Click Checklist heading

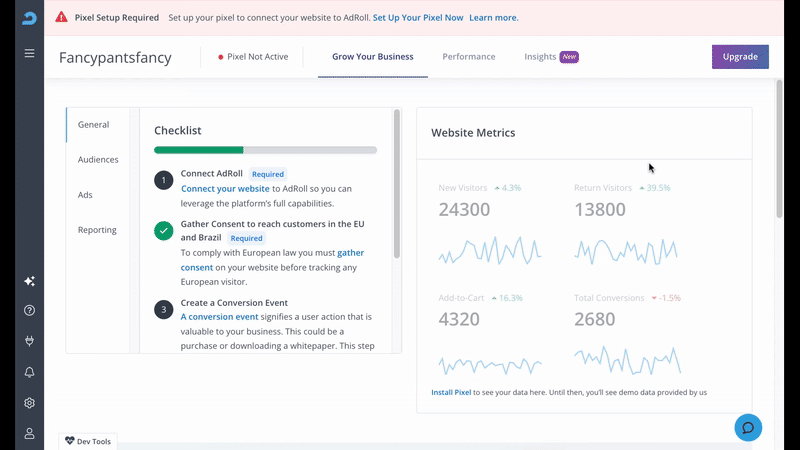point(178,131)
